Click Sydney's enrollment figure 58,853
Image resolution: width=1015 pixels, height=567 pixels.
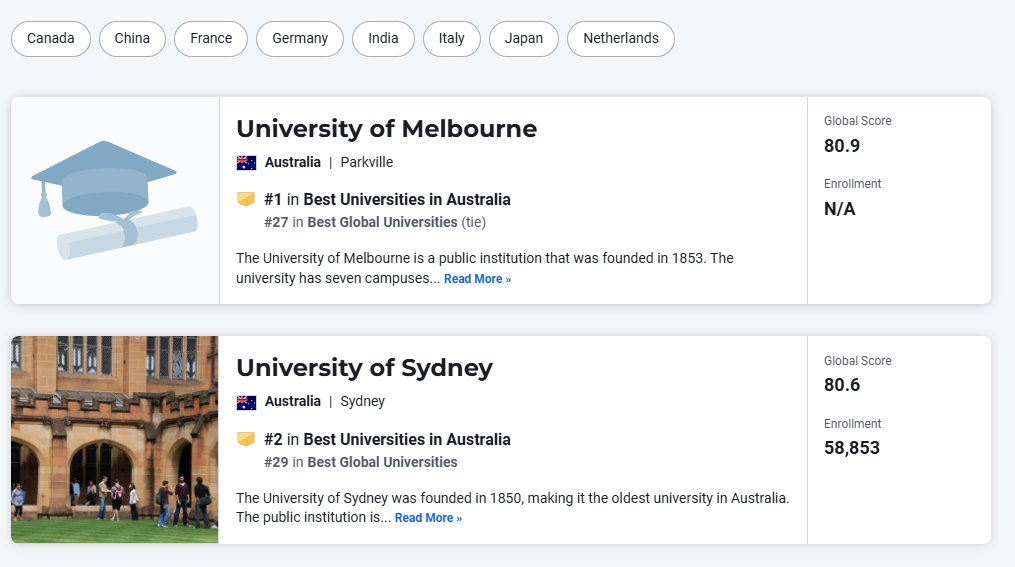[852, 448]
